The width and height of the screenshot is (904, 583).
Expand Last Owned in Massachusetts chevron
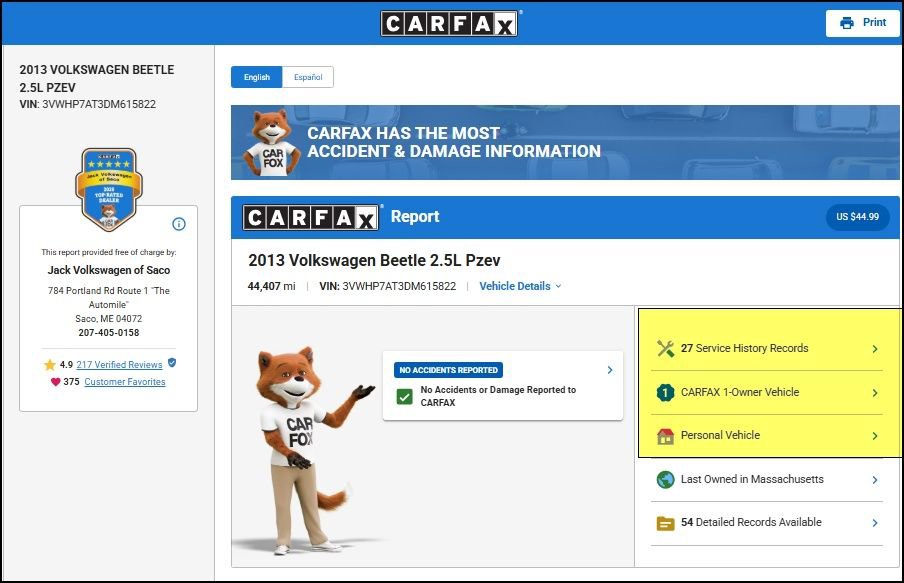(x=875, y=480)
